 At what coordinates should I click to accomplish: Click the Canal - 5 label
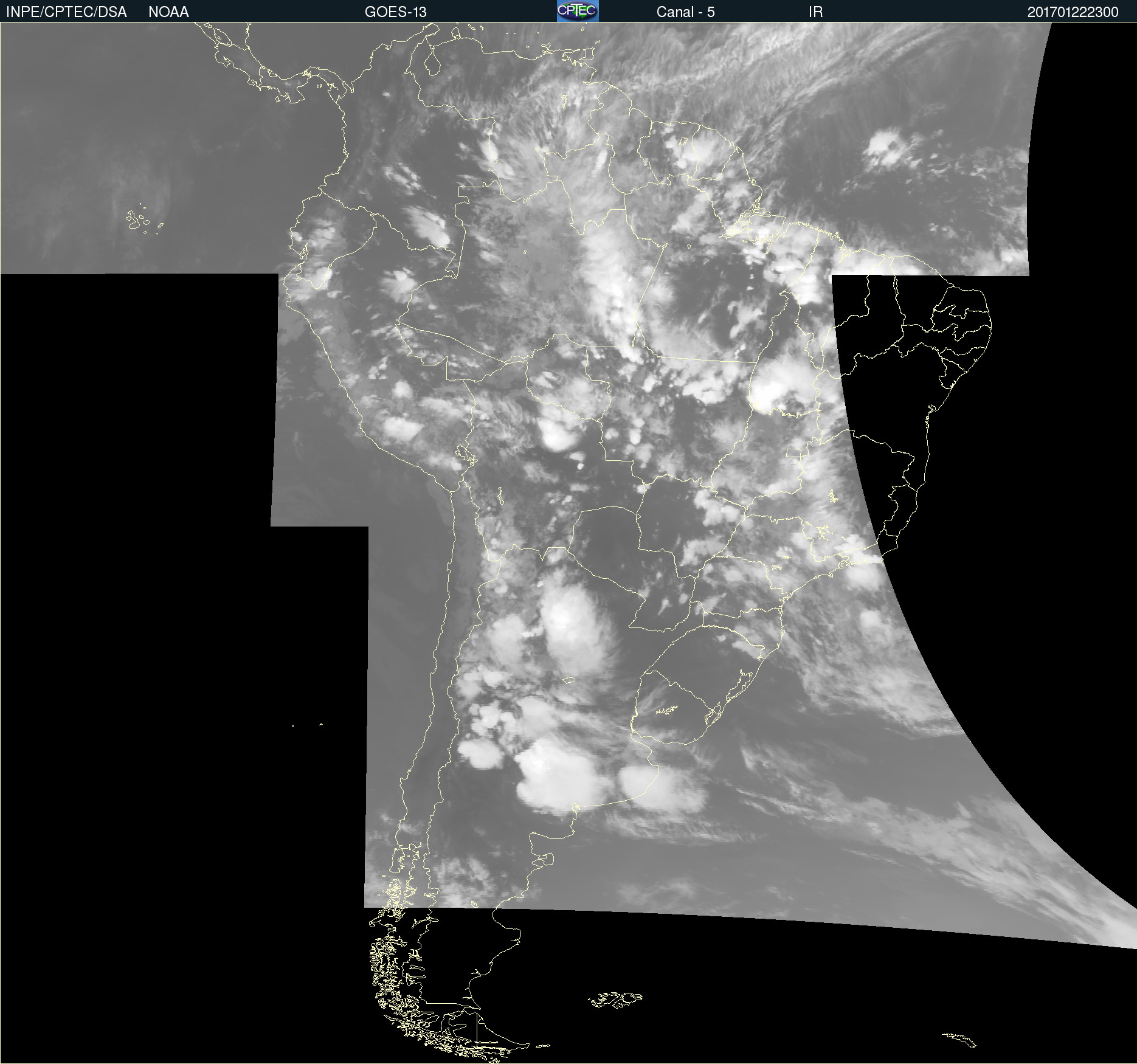pos(685,12)
